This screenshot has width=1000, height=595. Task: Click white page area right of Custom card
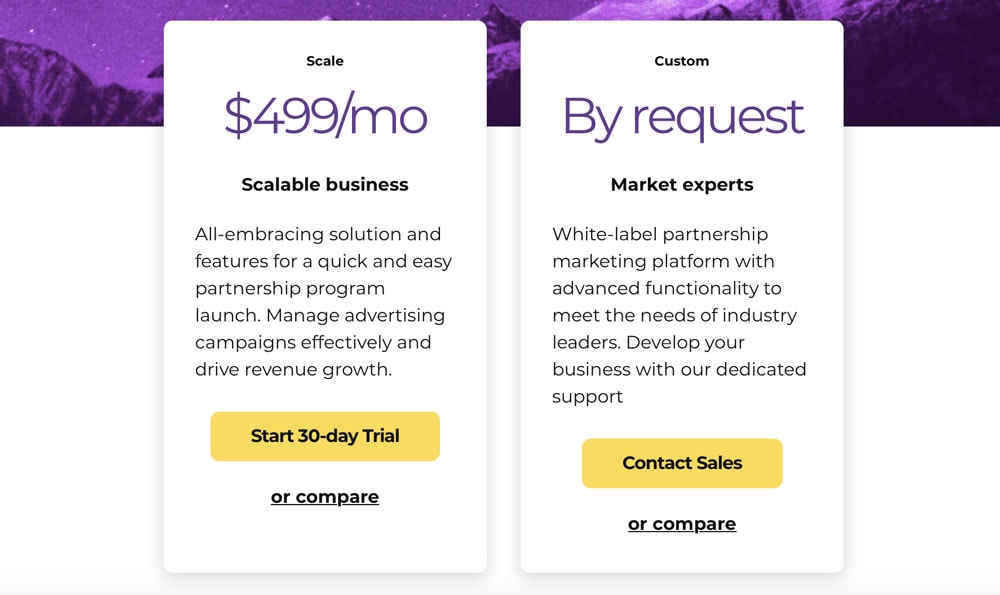(x=922, y=351)
